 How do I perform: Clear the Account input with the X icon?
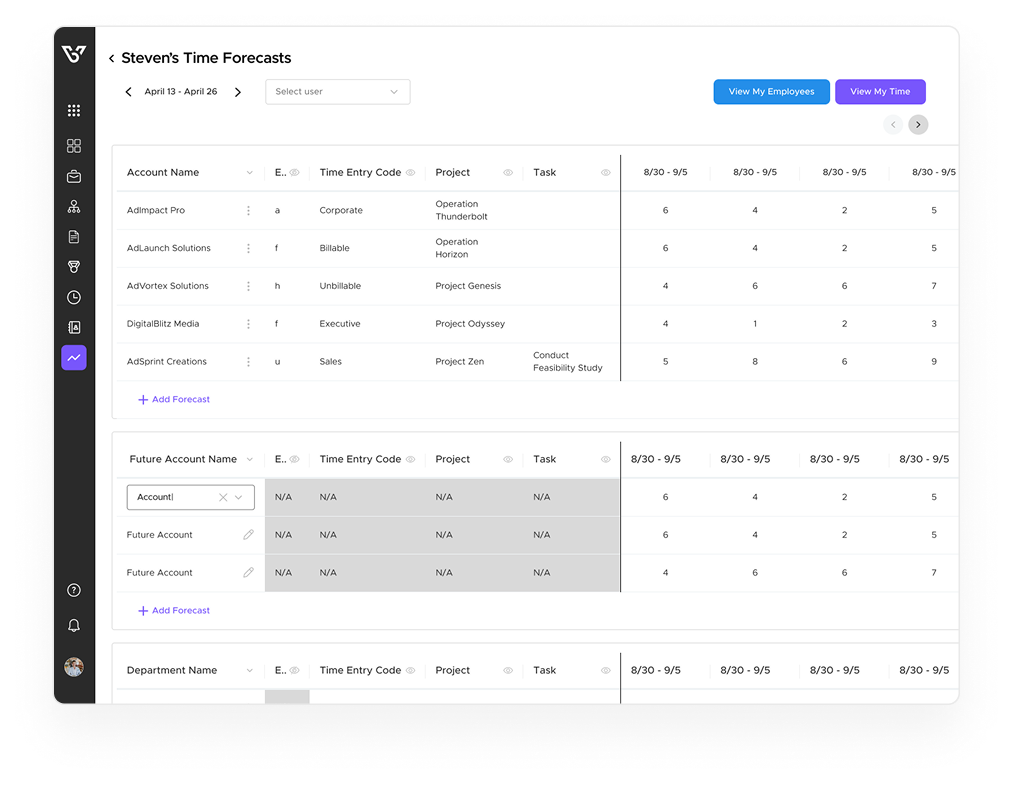pyautogui.click(x=223, y=497)
